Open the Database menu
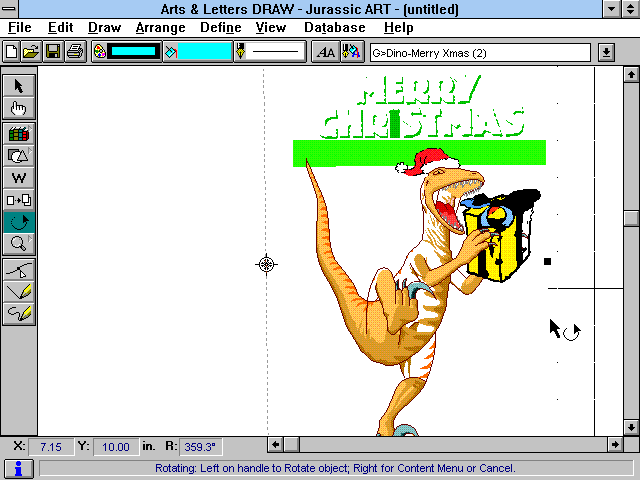Screen dimensions: 640x480 pyautogui.click(x=334, y=27)
